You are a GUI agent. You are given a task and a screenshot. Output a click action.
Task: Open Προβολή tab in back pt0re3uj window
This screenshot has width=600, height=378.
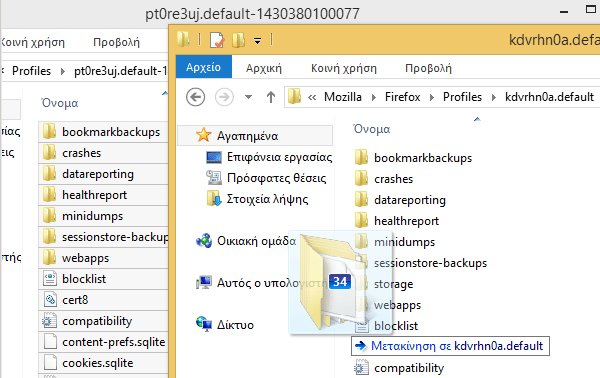tap(116, 42)
